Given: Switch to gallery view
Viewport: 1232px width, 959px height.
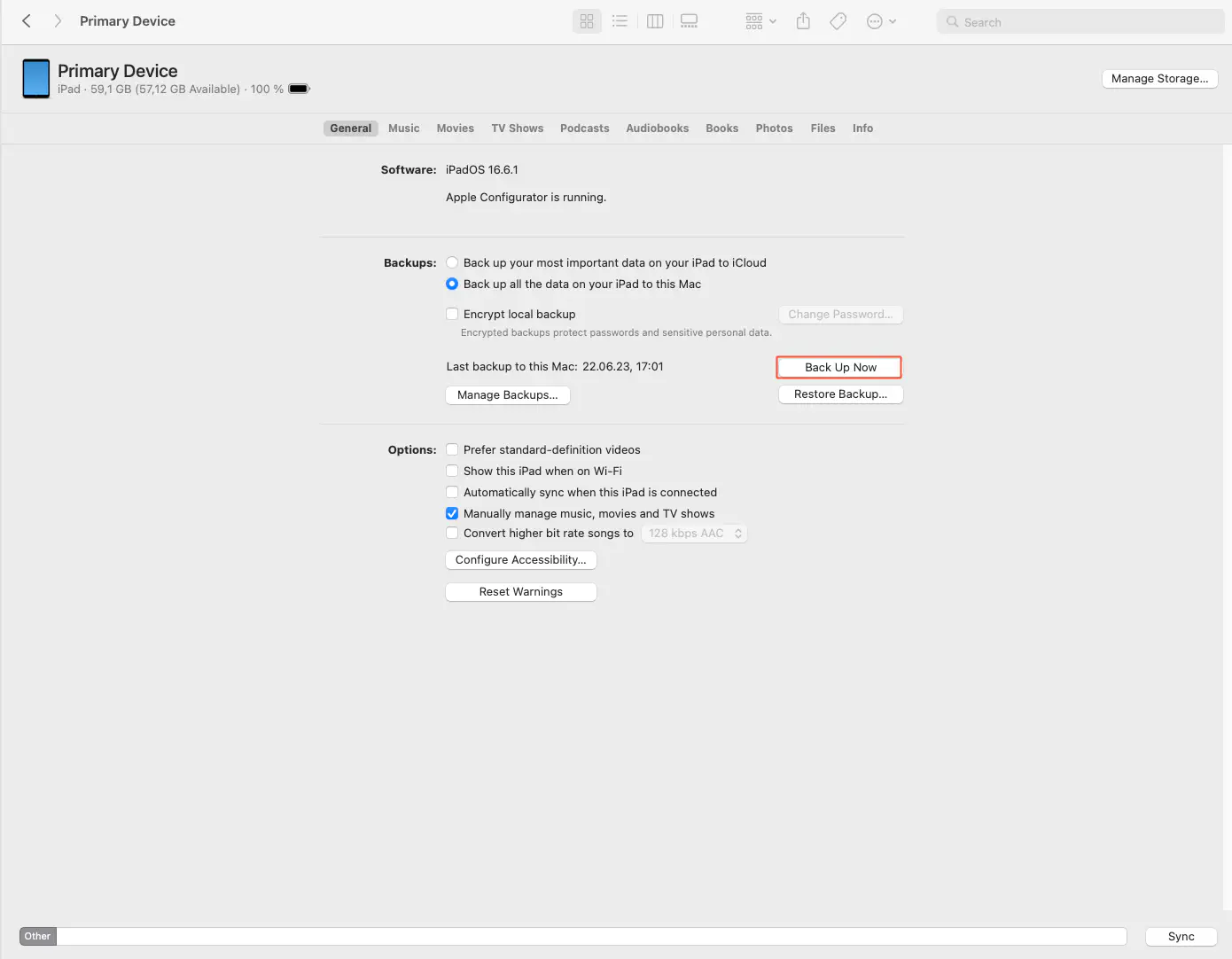Looking at the screenshot, I should point(689,21).
